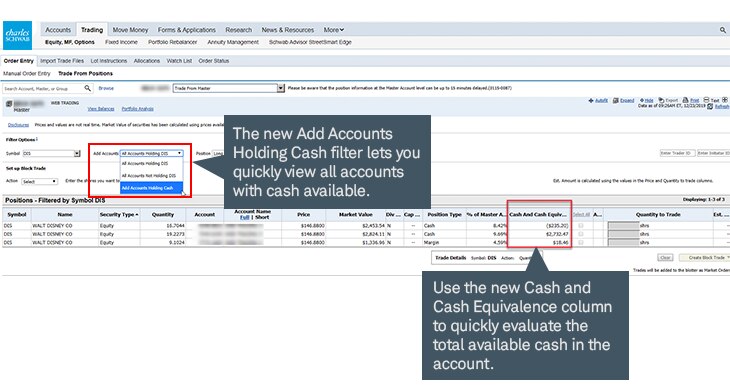This screenshot has width=730, height=390.
Task: Click the Select All link
Action: click(581, 215)
